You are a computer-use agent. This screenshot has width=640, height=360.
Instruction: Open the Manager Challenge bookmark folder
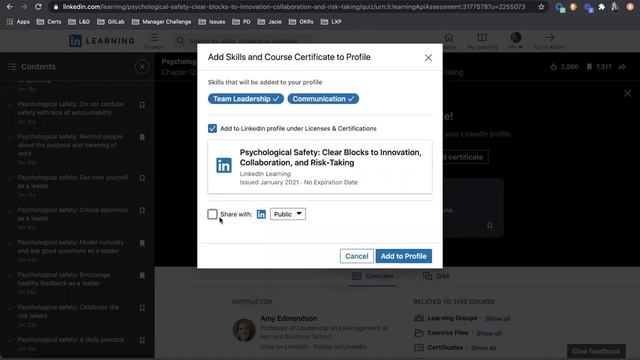click(162, 22)
